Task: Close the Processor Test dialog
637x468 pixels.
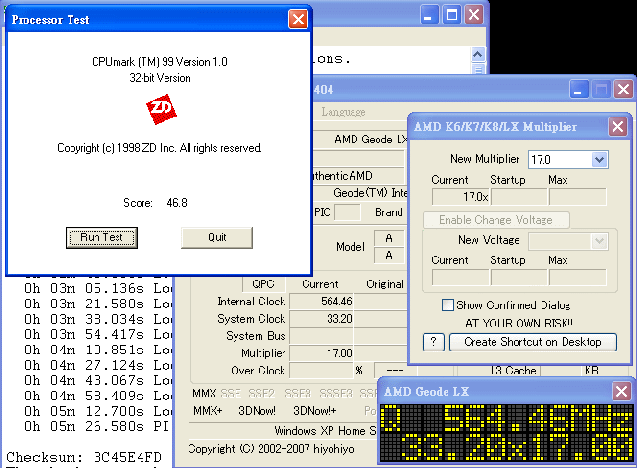Action: point(298,19)
